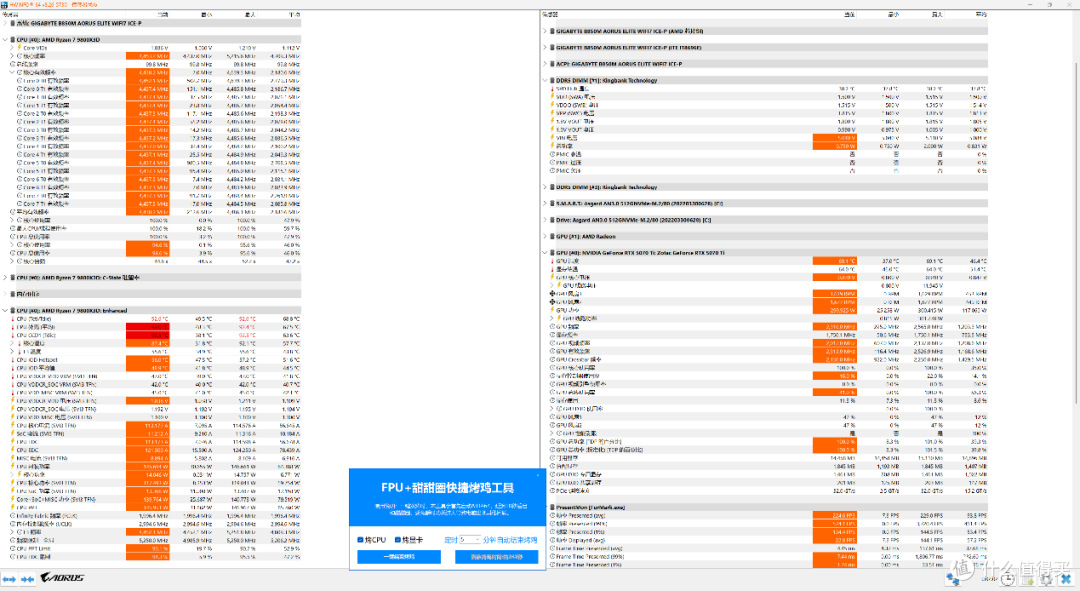The image size is (1080, 591).
Task: Click the blue X close sensors icon
Action: [1066, 579]
